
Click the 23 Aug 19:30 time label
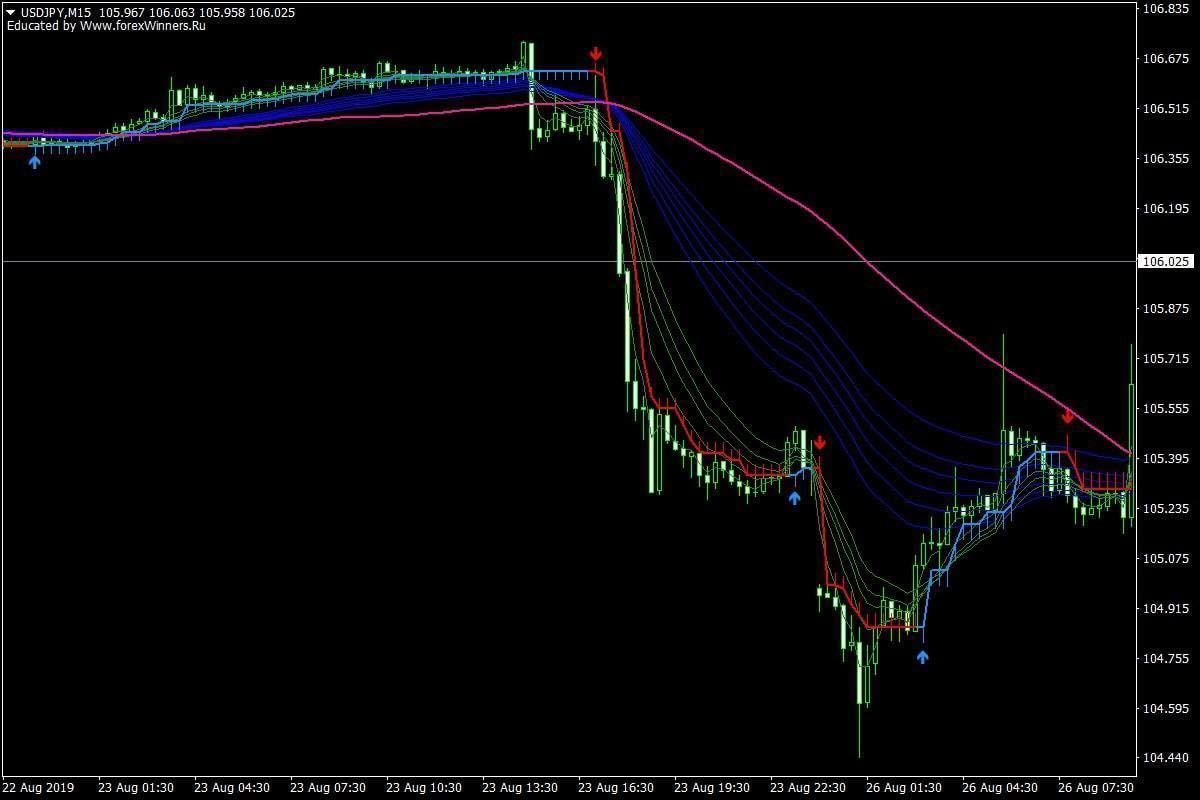point(712,788)
